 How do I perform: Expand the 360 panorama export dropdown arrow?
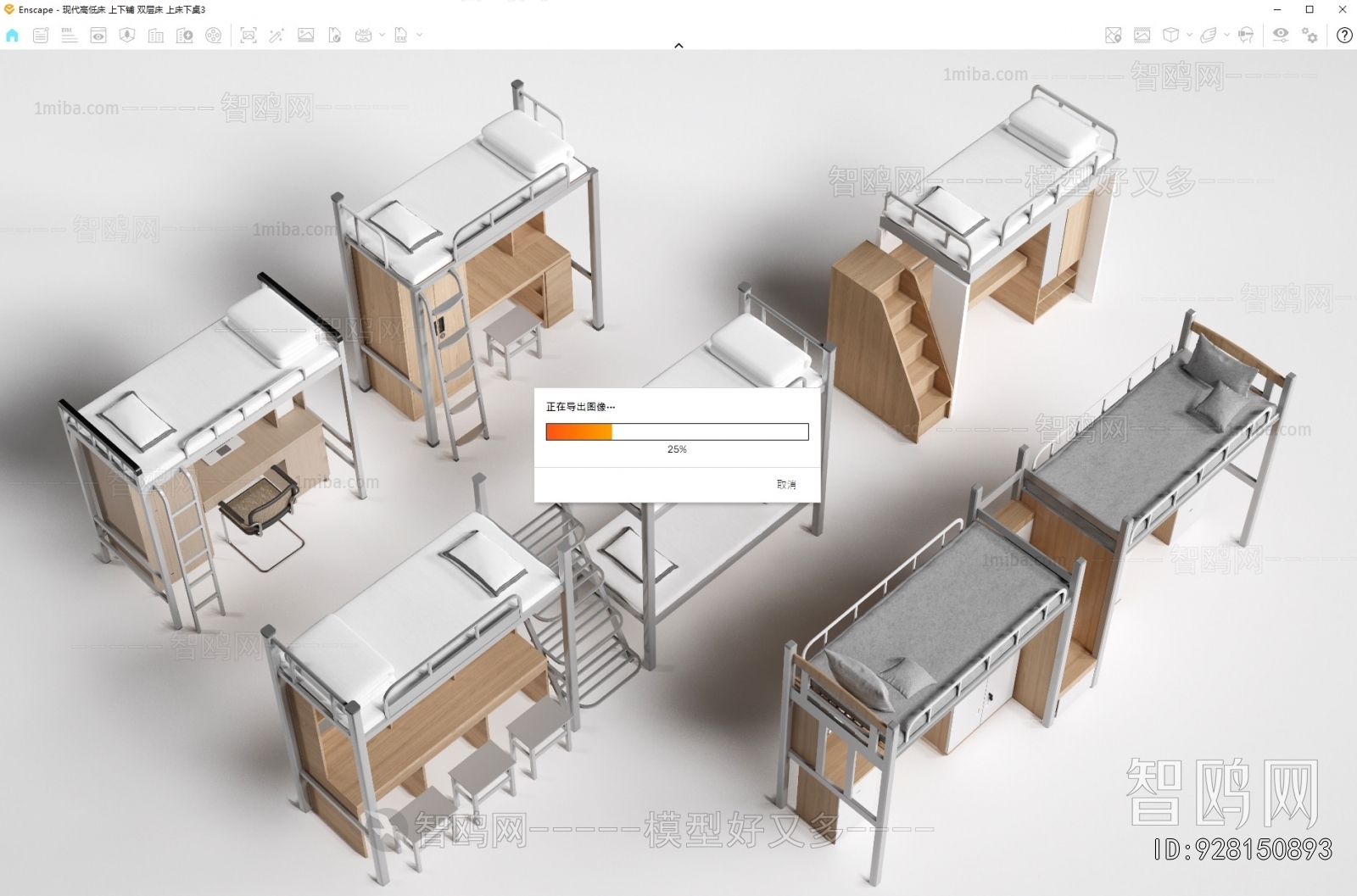pyautogui.click(x=382, y=35)
